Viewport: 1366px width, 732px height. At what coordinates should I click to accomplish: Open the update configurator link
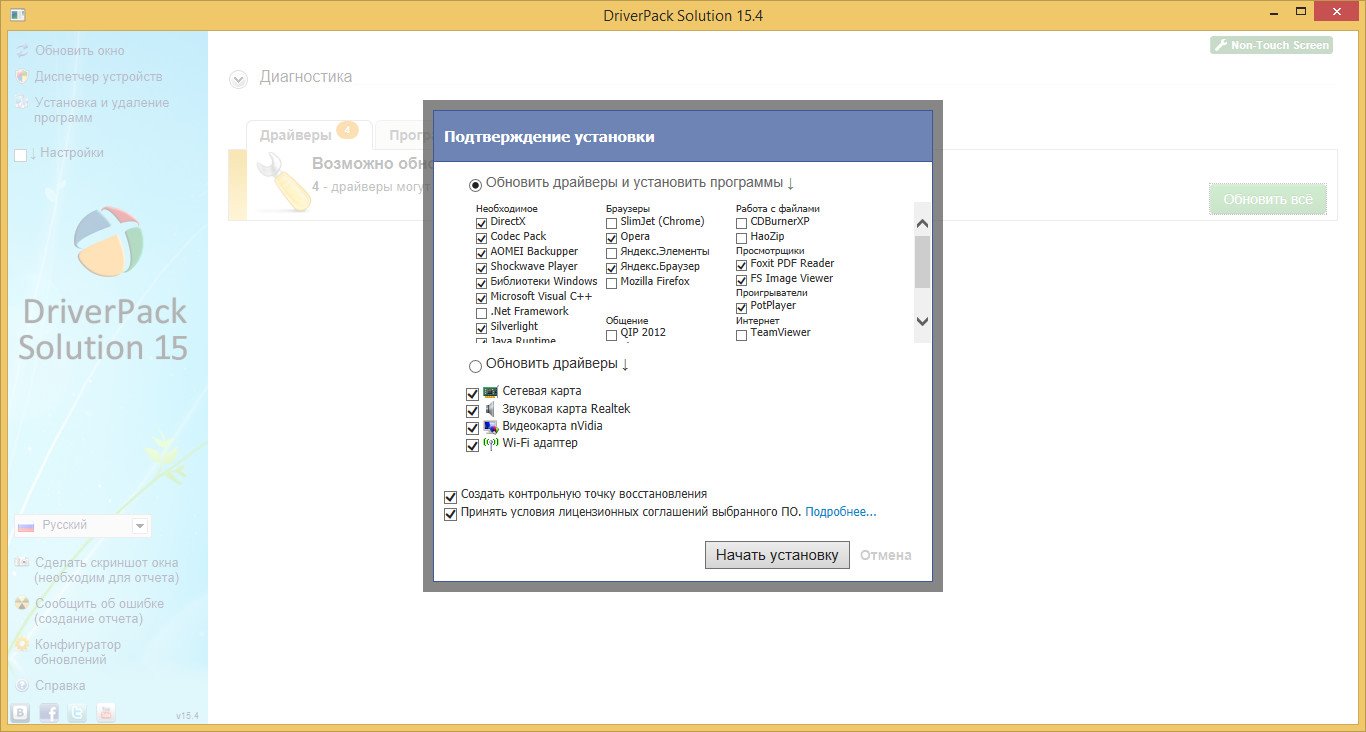(x=78, y=652)
